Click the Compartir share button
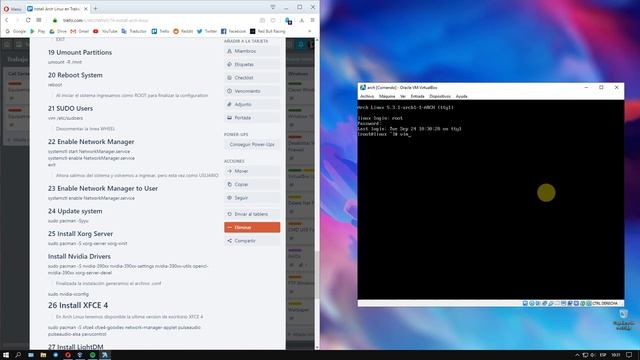The image size is (640, 360). 252,241
